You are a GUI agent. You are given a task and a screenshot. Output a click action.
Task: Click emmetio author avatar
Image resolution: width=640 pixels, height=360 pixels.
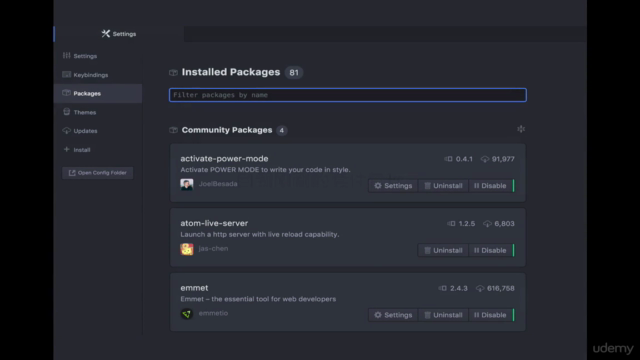click(x=187, y=313)
